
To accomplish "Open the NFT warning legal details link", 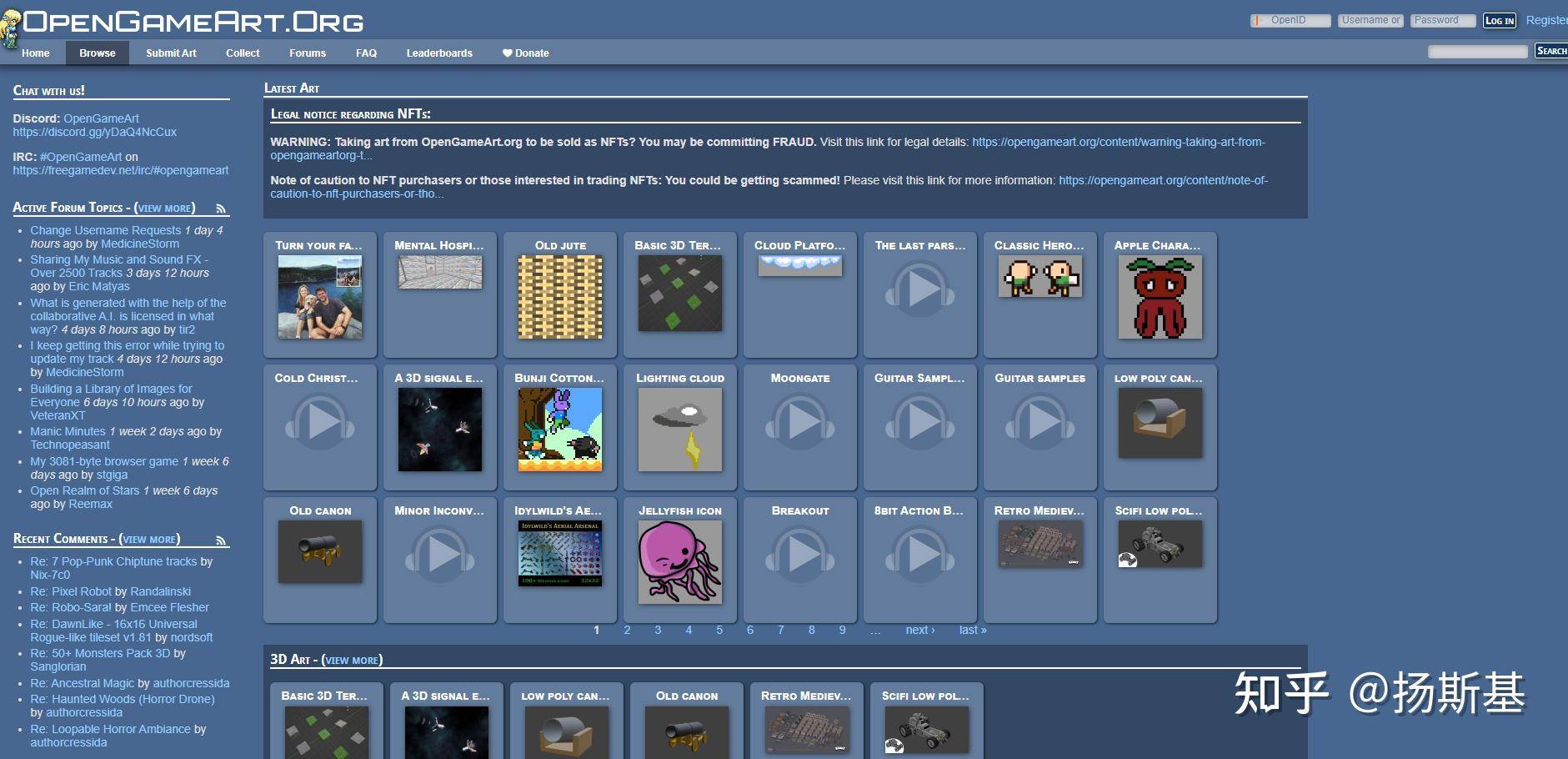I will click(768, 148).
